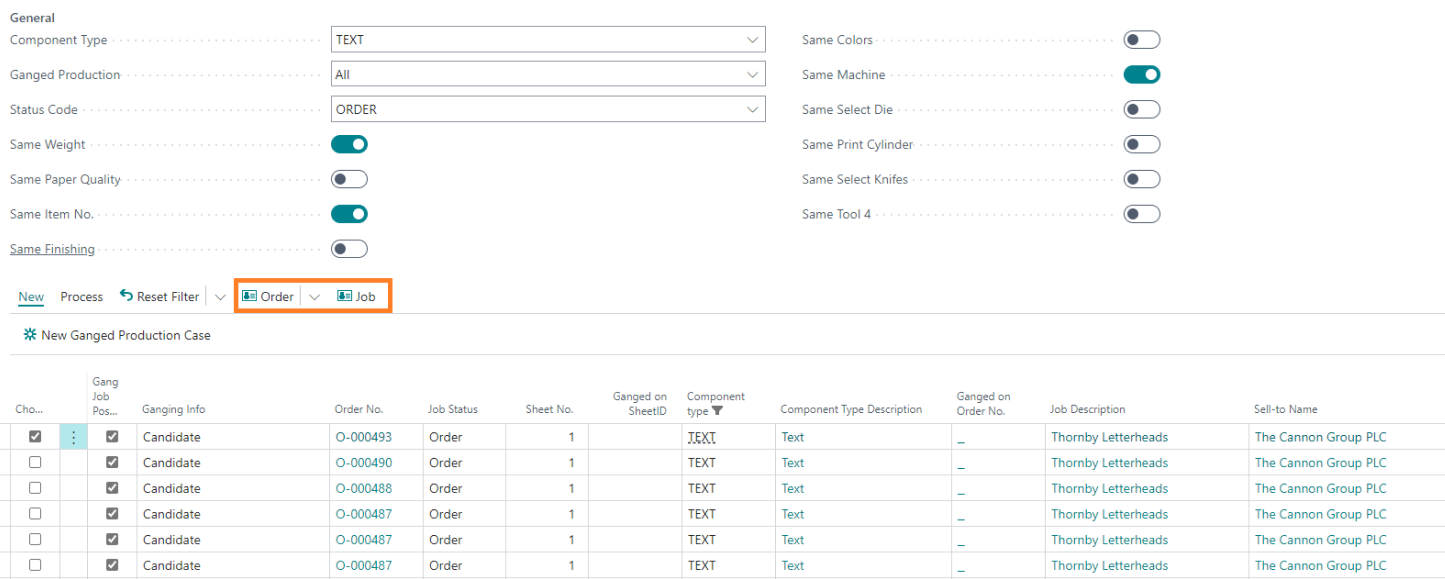Check the Choose box for order O-000490
The height and width of the screenshot is (579, 1445).
[x=35, y=463]
